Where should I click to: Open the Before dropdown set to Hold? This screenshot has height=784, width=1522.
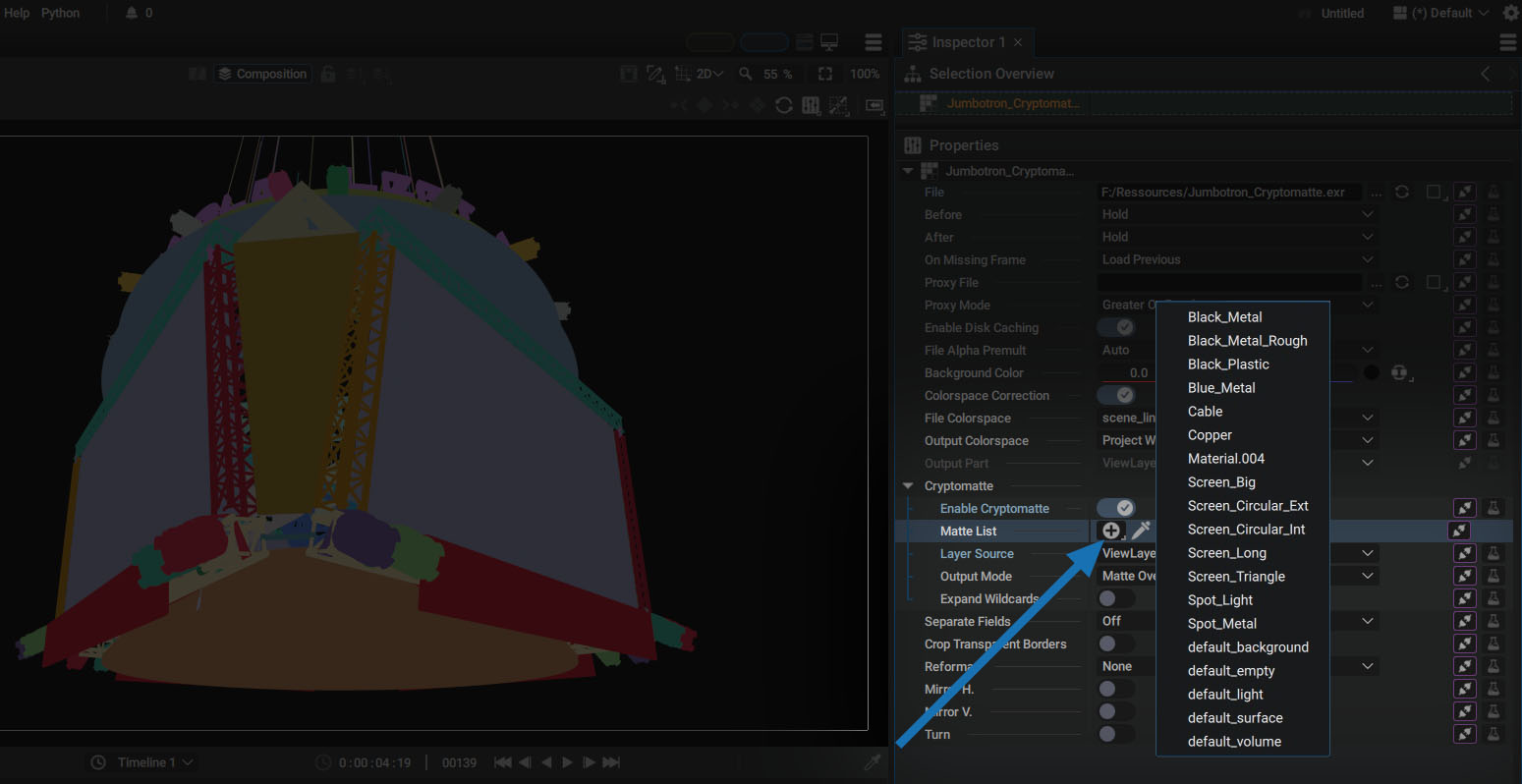coord(1238,214)
